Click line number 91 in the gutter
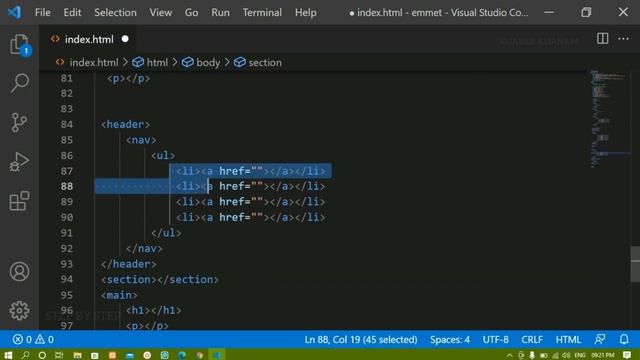This screenshot has height=360, width=640. pos(67,233)
